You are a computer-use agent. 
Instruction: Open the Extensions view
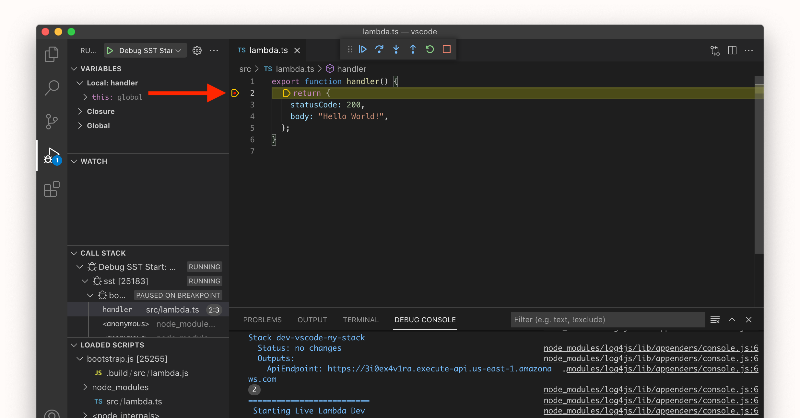52,189
